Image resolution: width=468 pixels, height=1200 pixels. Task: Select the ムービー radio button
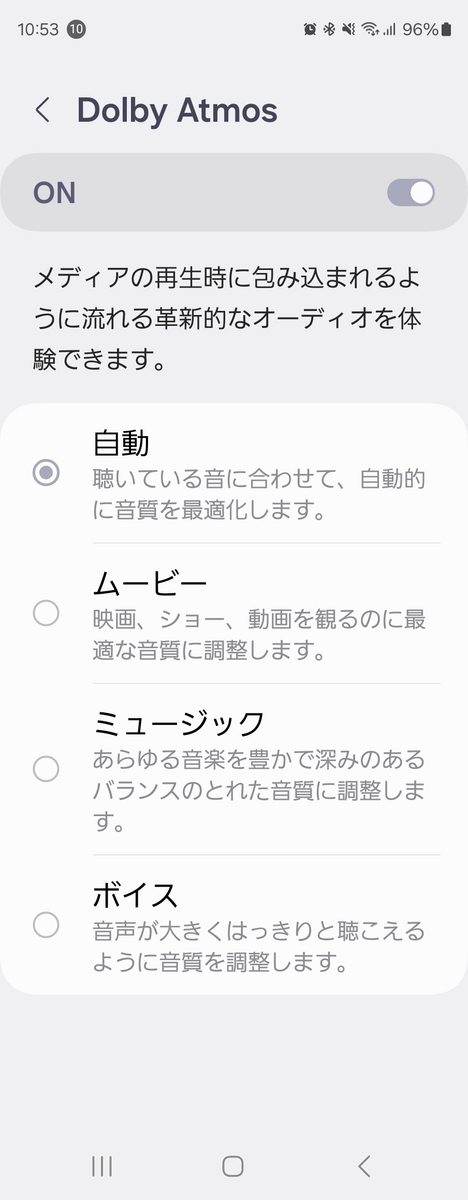[46, 612]
